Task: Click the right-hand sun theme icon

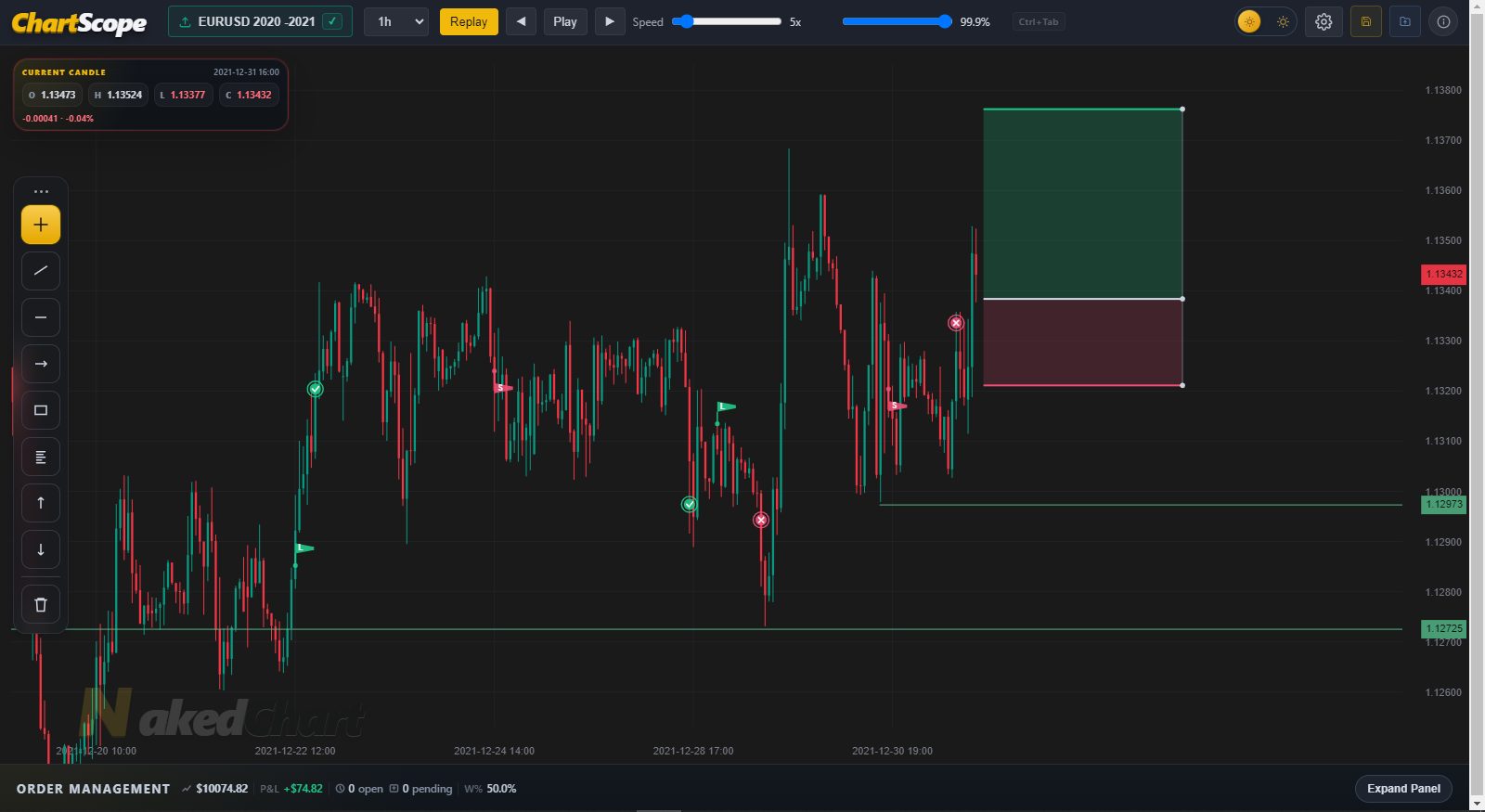Action: [1283, 21]
